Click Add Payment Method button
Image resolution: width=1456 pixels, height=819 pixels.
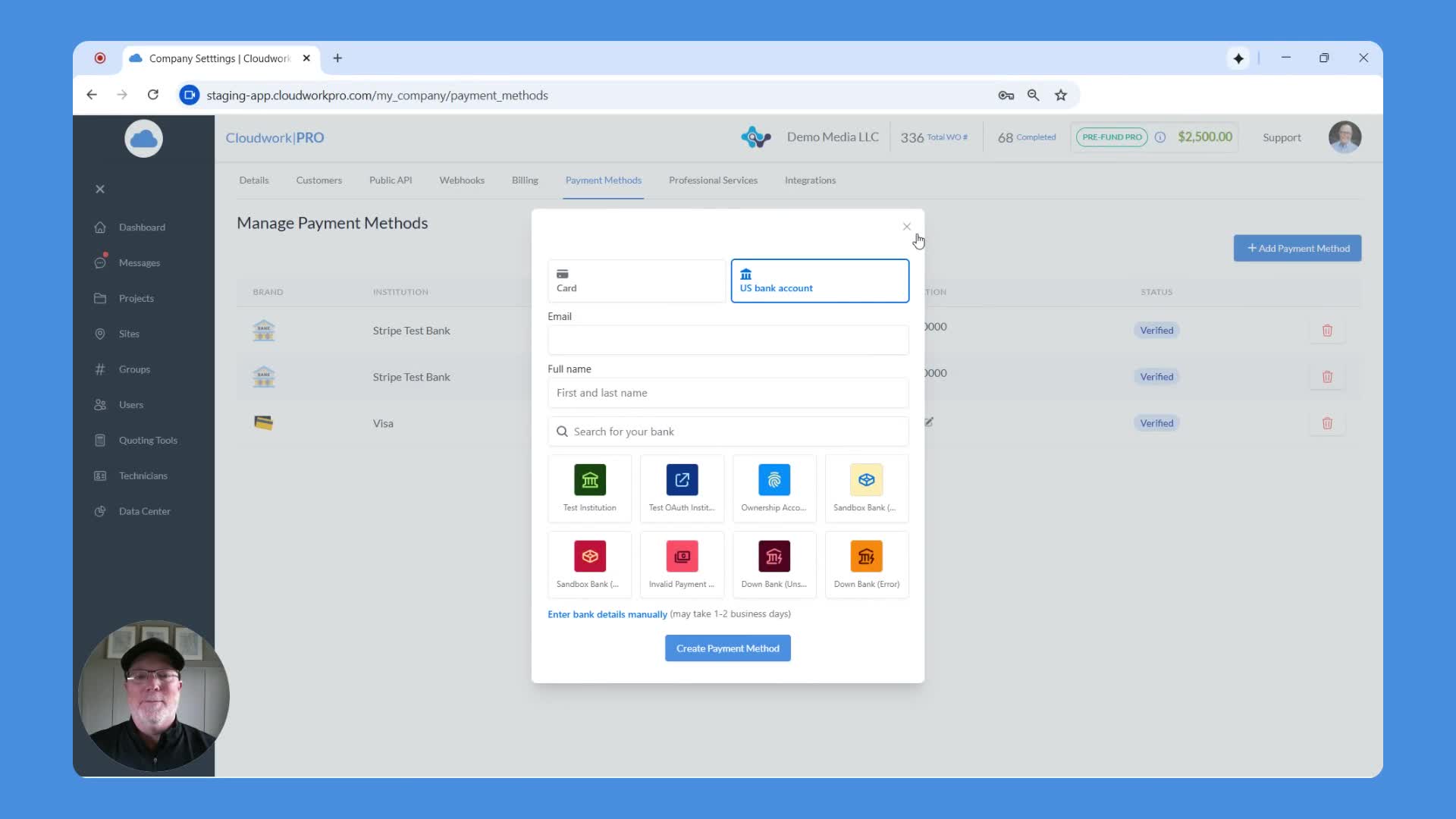coord(1298,249)
